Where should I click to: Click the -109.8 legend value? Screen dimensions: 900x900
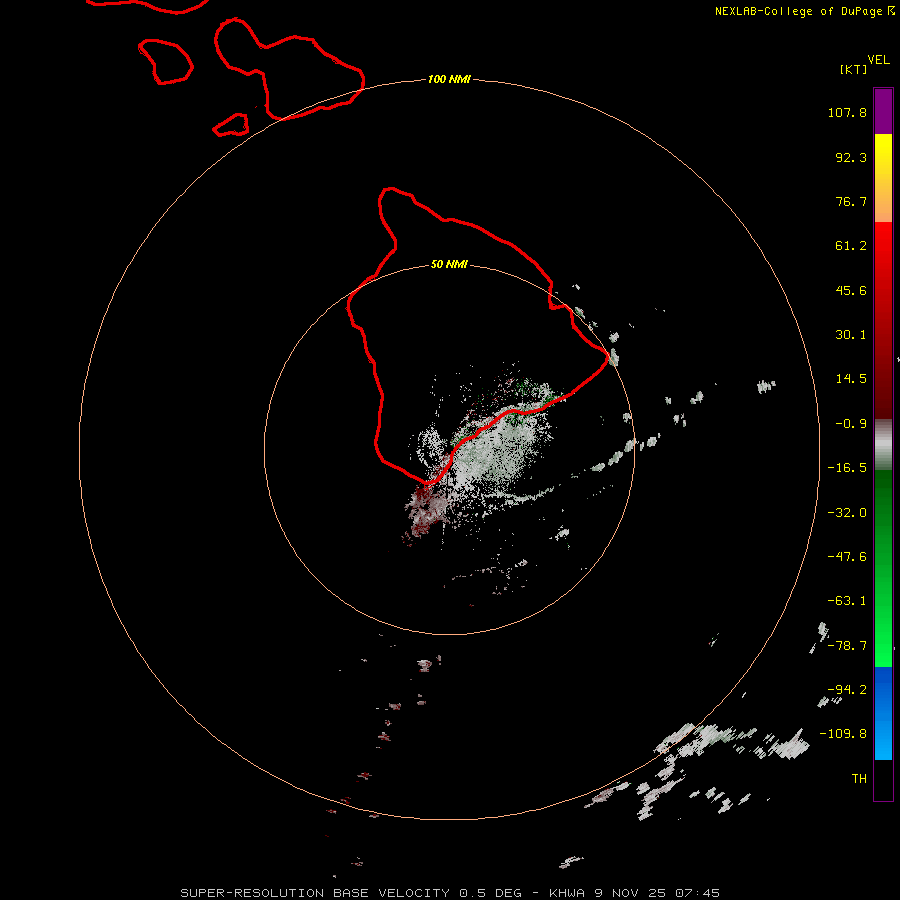(x=844, y=734)
